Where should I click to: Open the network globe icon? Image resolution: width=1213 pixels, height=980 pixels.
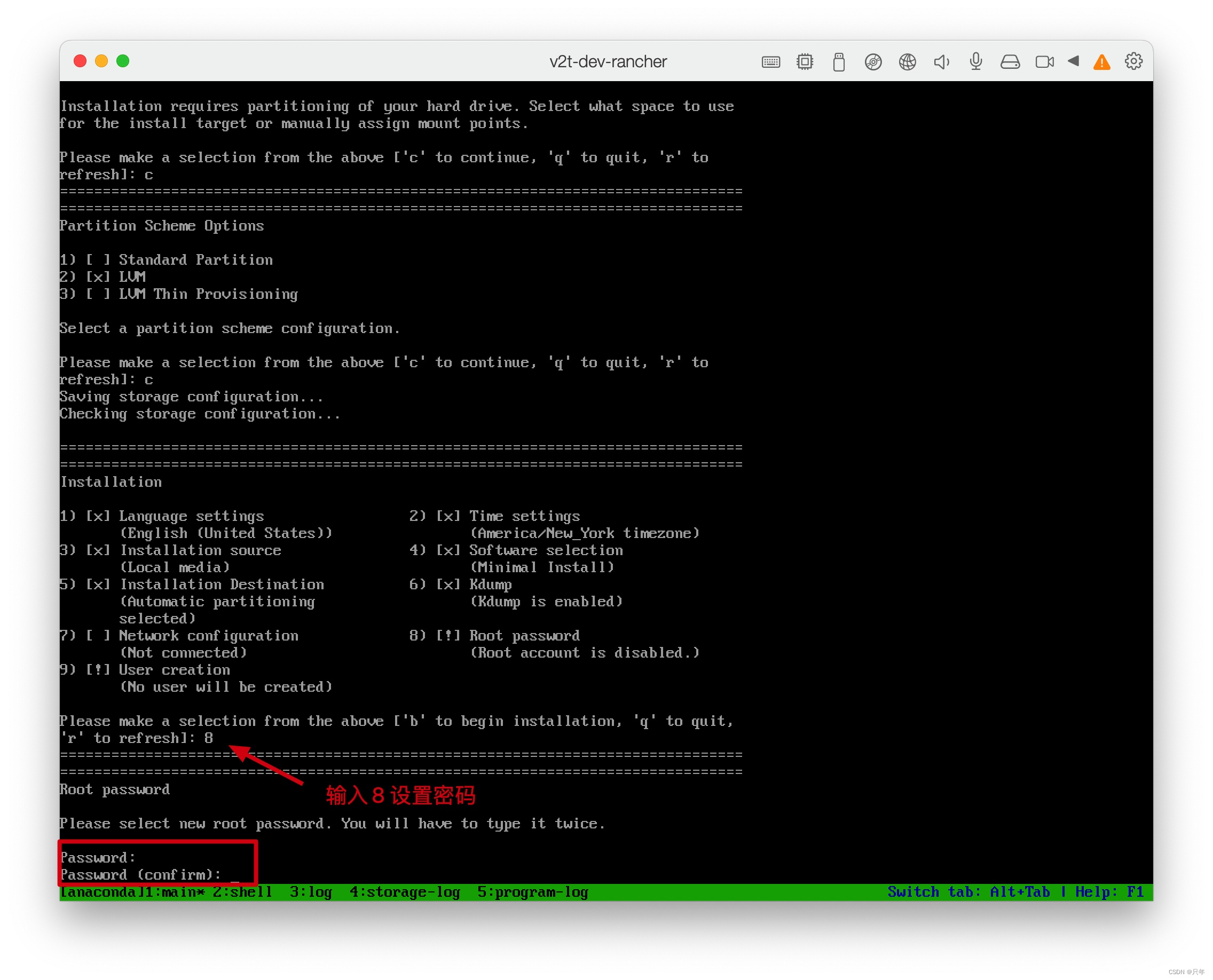tap(908, 61)
